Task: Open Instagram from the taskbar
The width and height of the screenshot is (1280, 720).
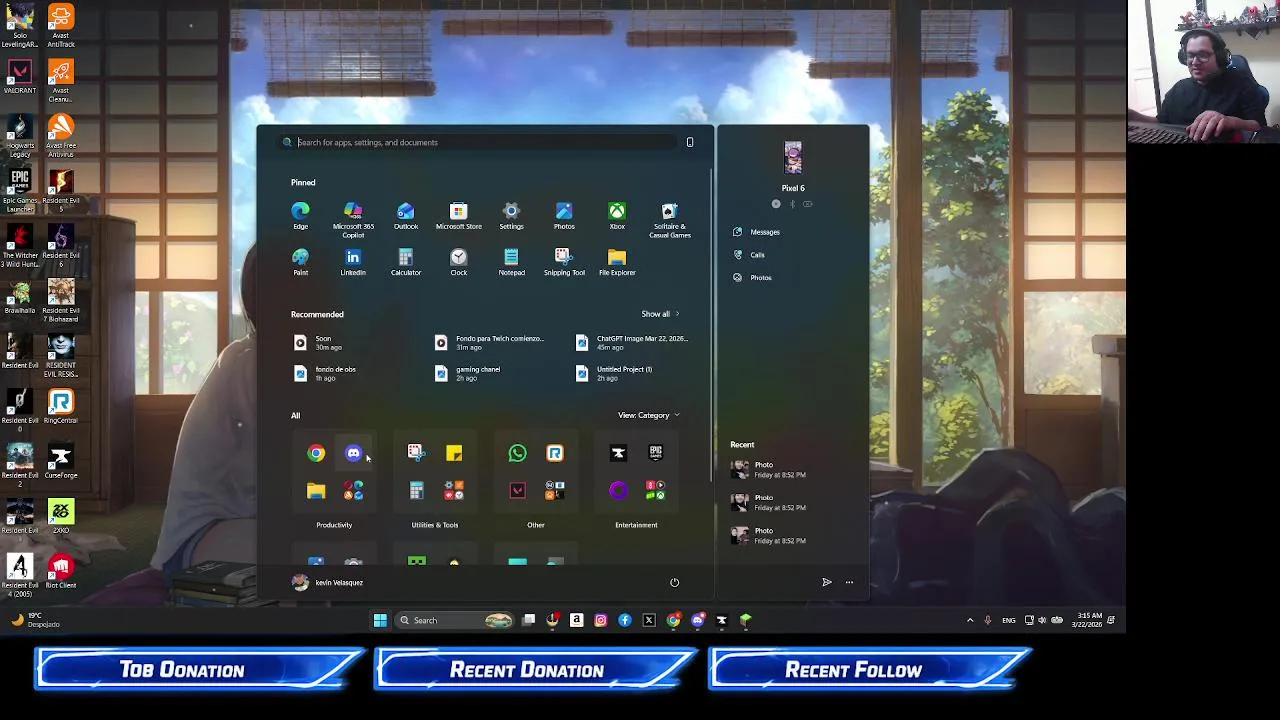Action: point(601,620)
